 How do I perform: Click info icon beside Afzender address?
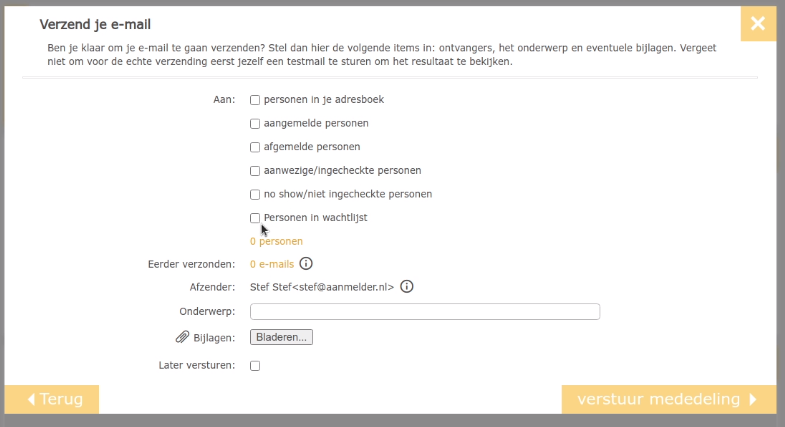(x=407, y=286)
